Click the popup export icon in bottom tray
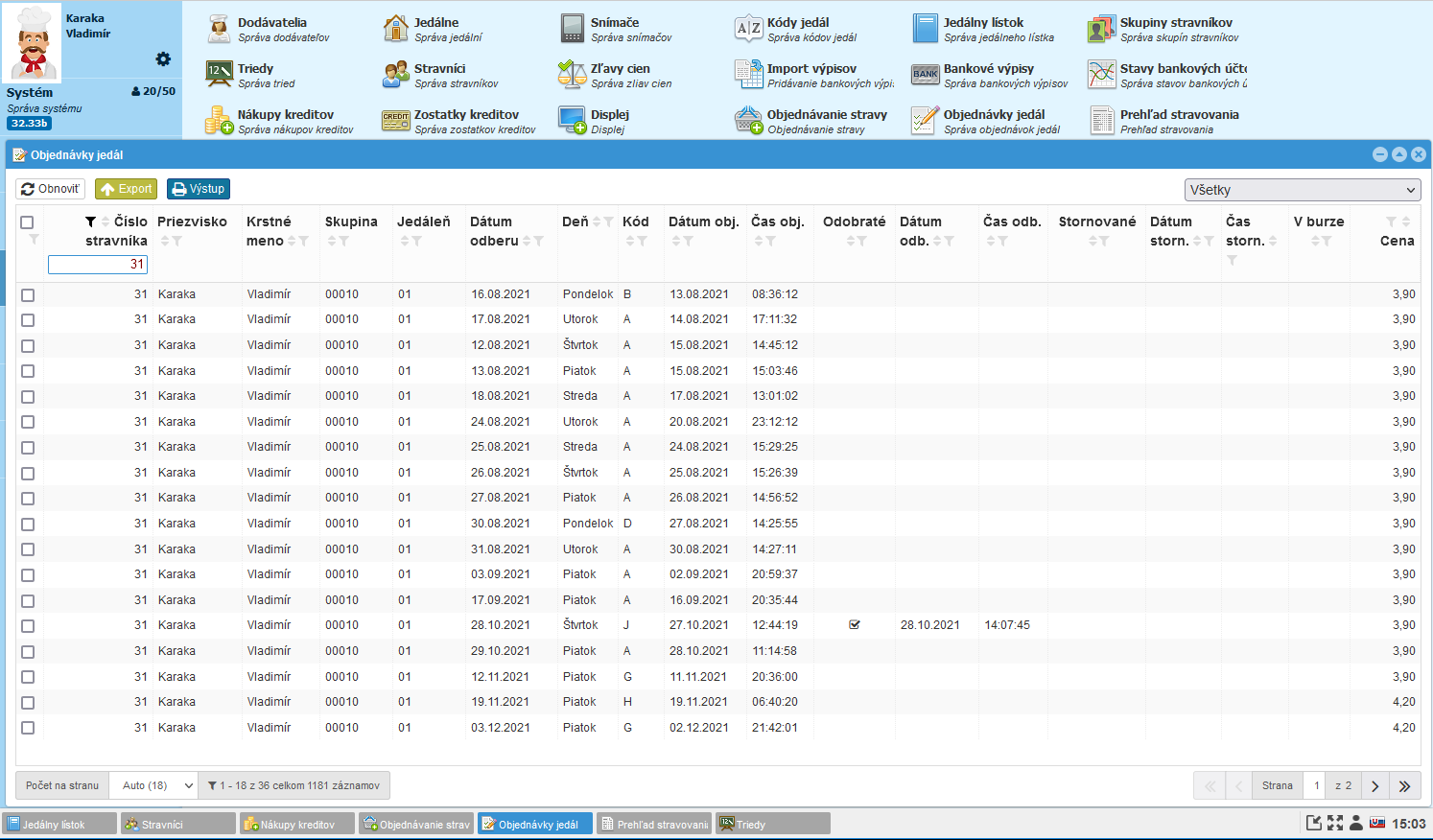The image size is (1433, 840). (x=1314, y=823)
